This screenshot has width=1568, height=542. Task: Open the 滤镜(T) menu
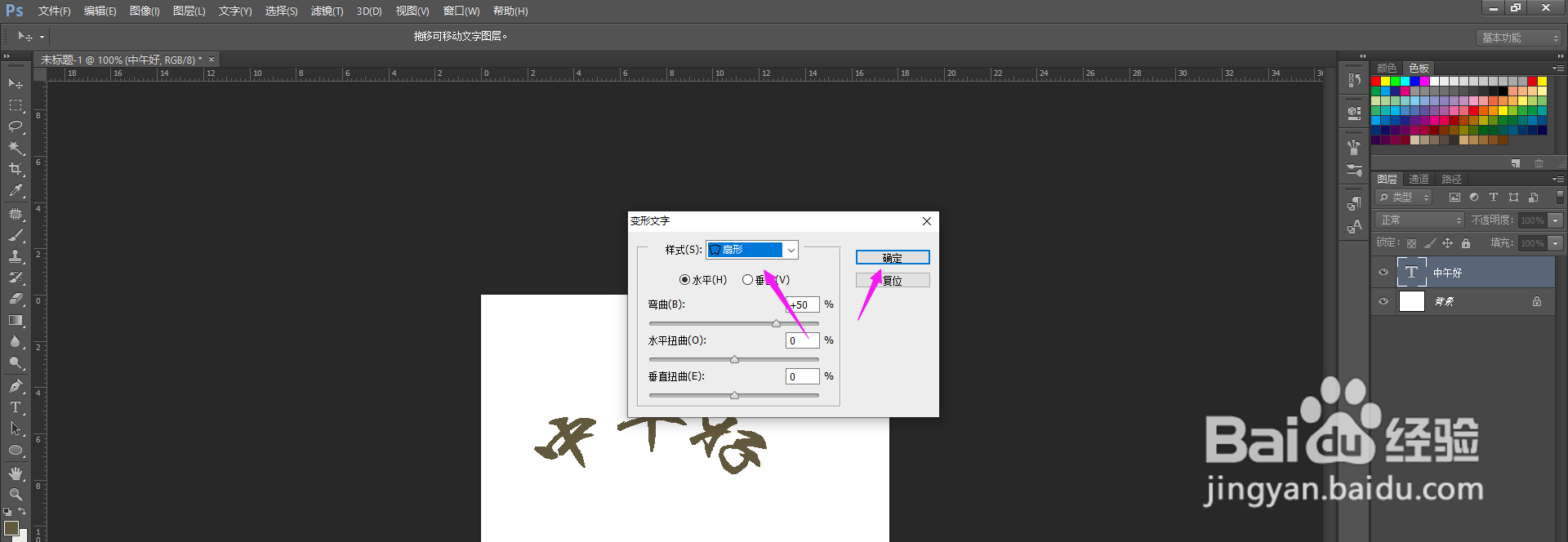tap(327, 11)
